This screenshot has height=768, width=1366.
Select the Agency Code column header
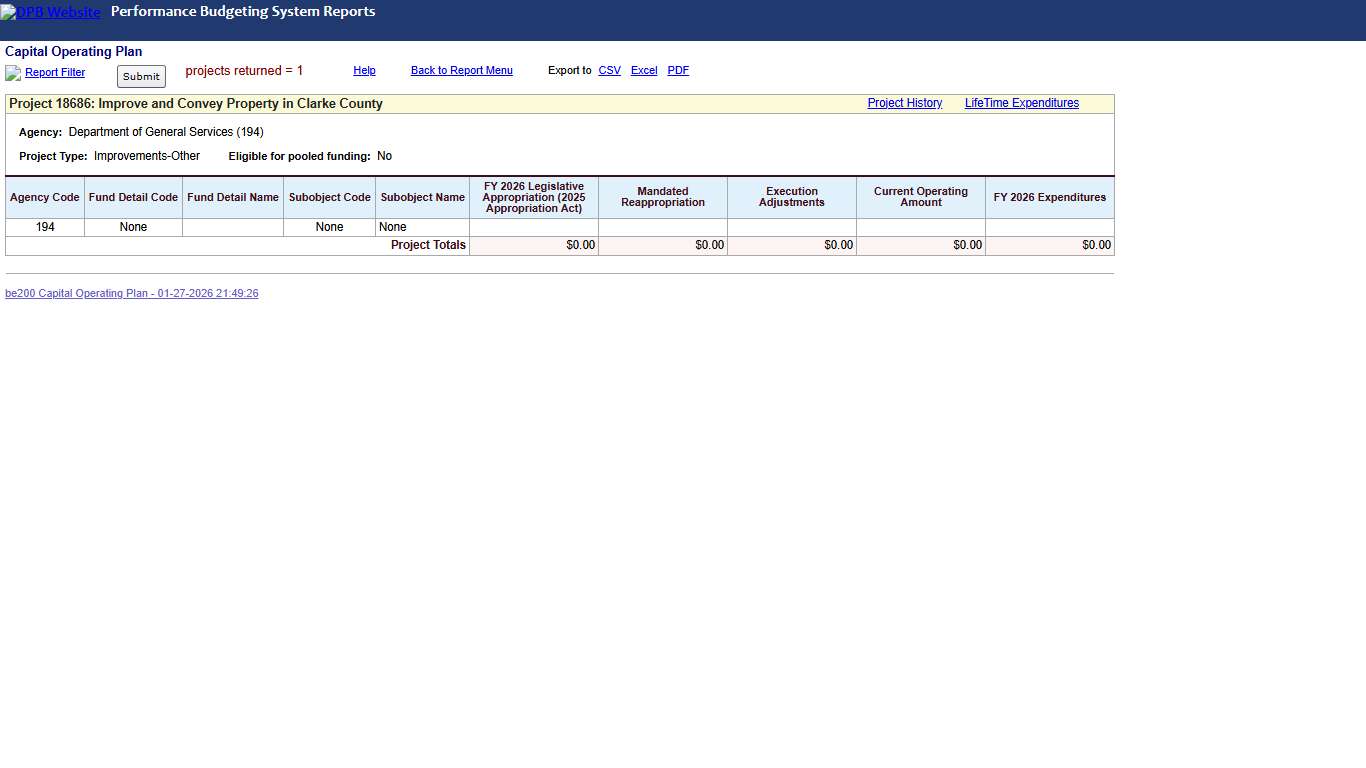coord(45,198)
